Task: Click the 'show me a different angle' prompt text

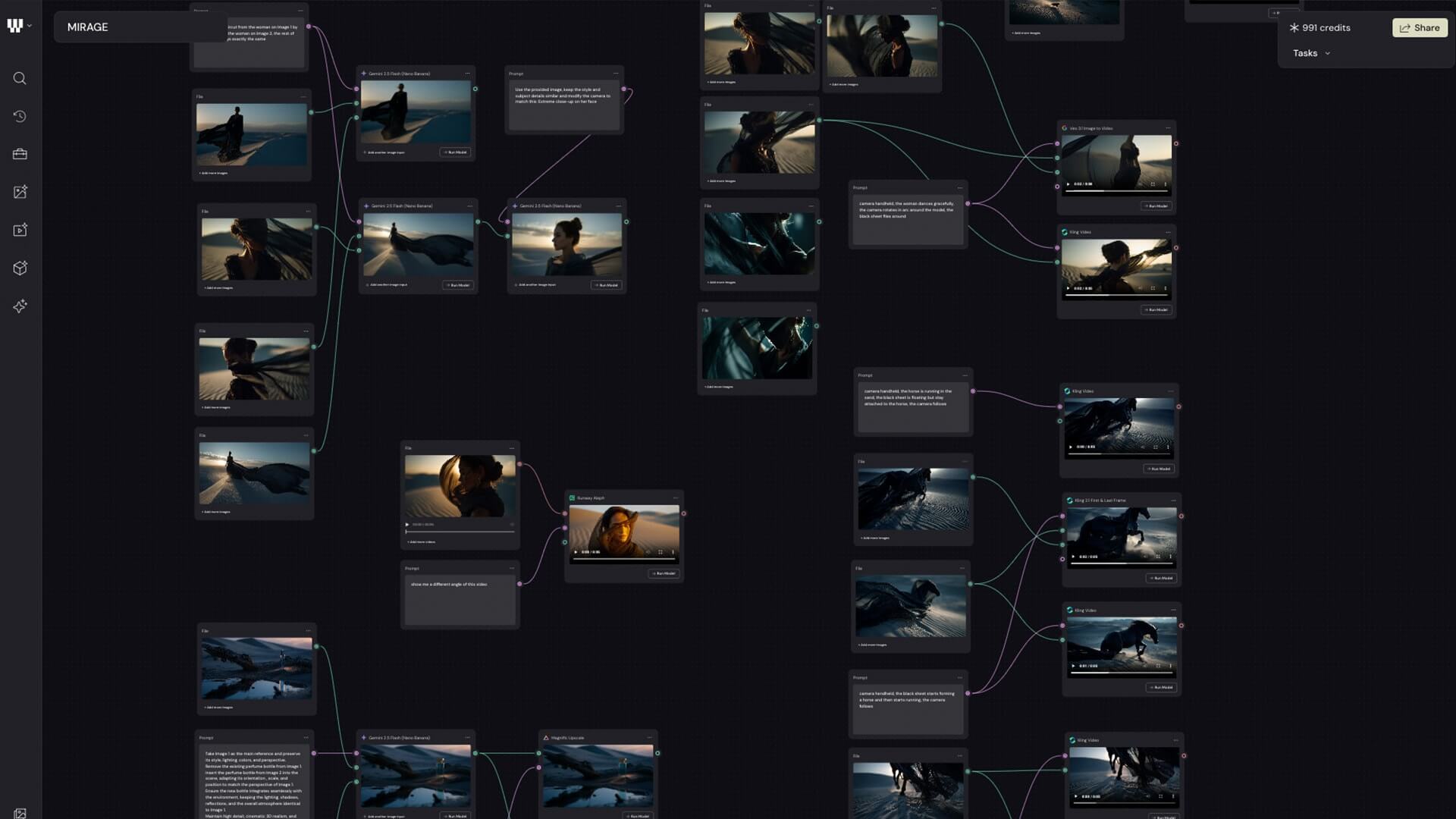Action: [449, 585]
